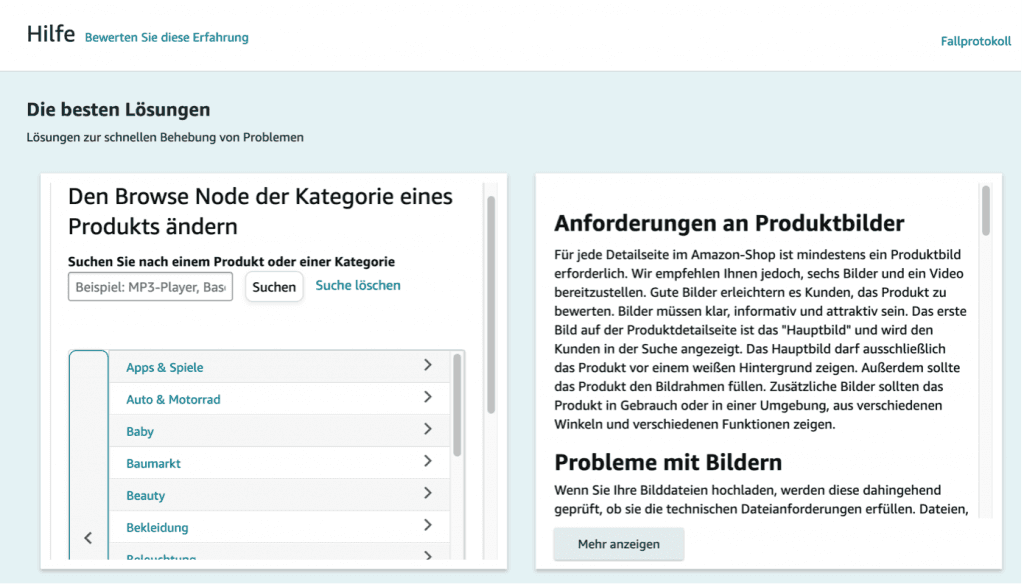
Task: Select the Apps & Spiele category
Action: click(165, 368)
